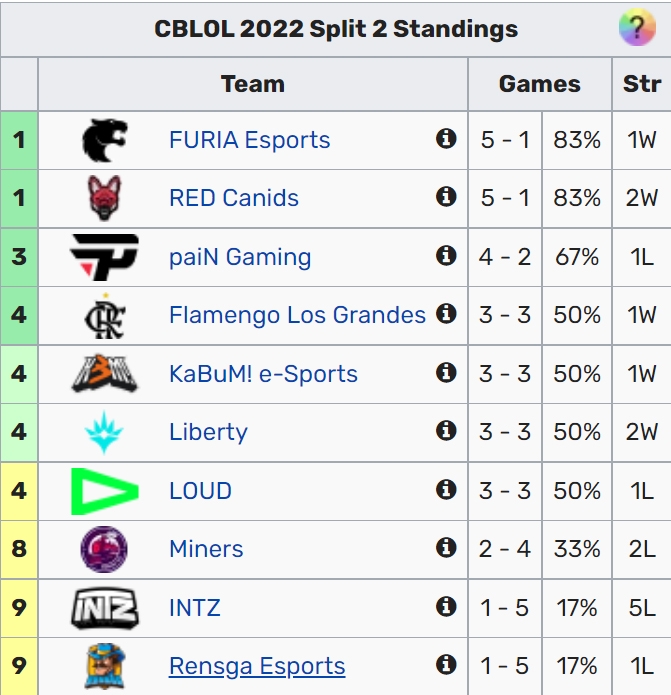The image size is (671, 695).
Task: Click the info icon for paiN Gaming
Action: pos(446,255)
